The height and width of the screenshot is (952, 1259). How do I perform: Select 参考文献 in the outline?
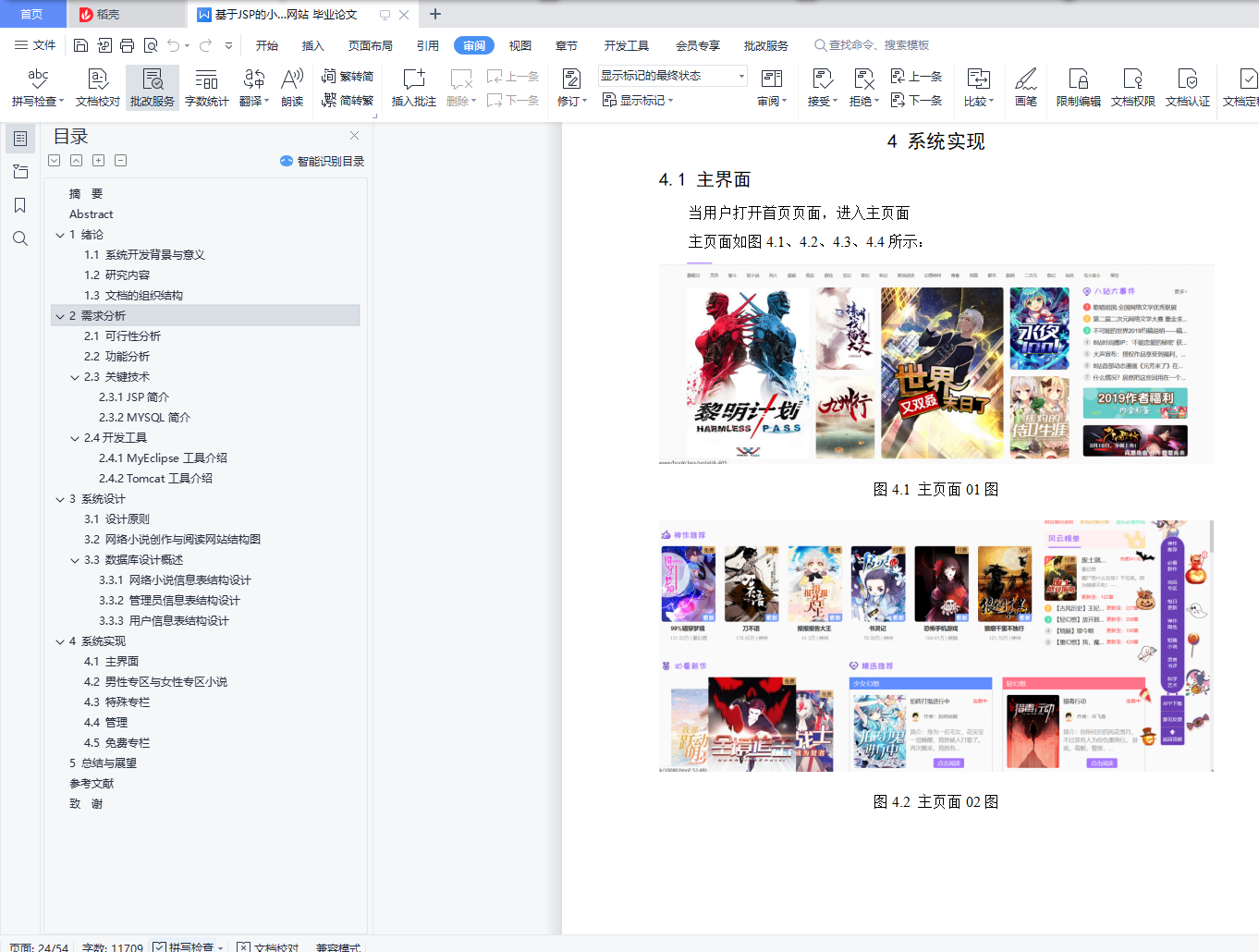92,784
